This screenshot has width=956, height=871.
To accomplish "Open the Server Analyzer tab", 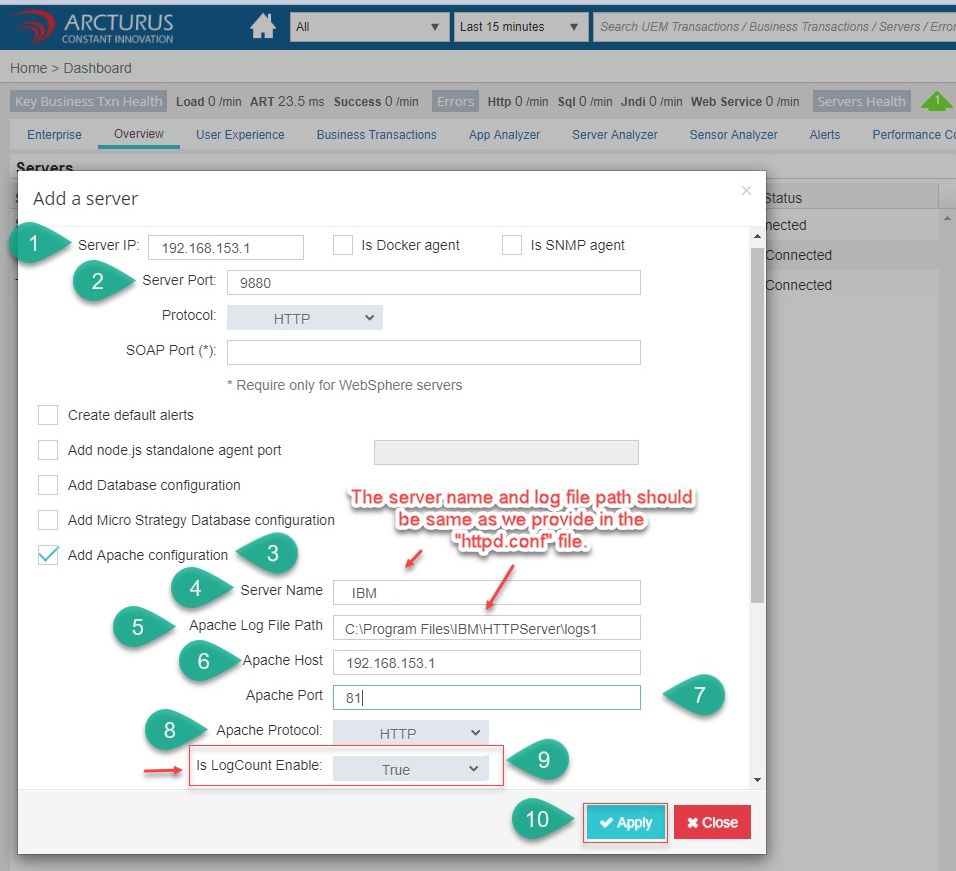I will 614,135.
